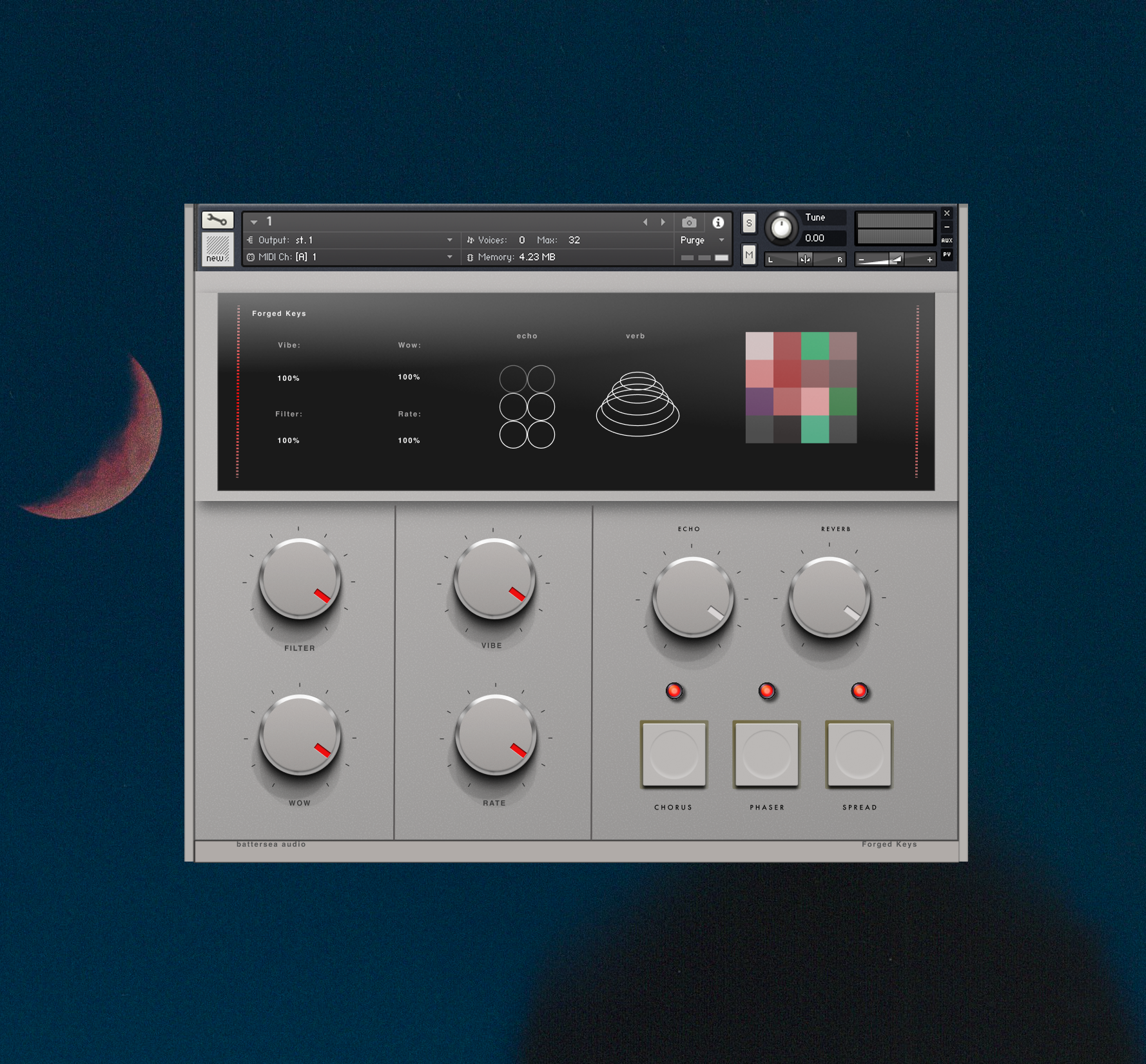
Task: Click the camera snapshot icon in the header
Action: tap(688, 222)
